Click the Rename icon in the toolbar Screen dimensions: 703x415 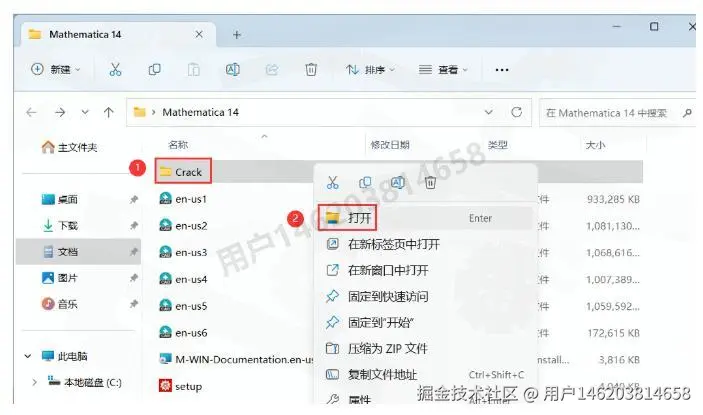tap(233, 69)
